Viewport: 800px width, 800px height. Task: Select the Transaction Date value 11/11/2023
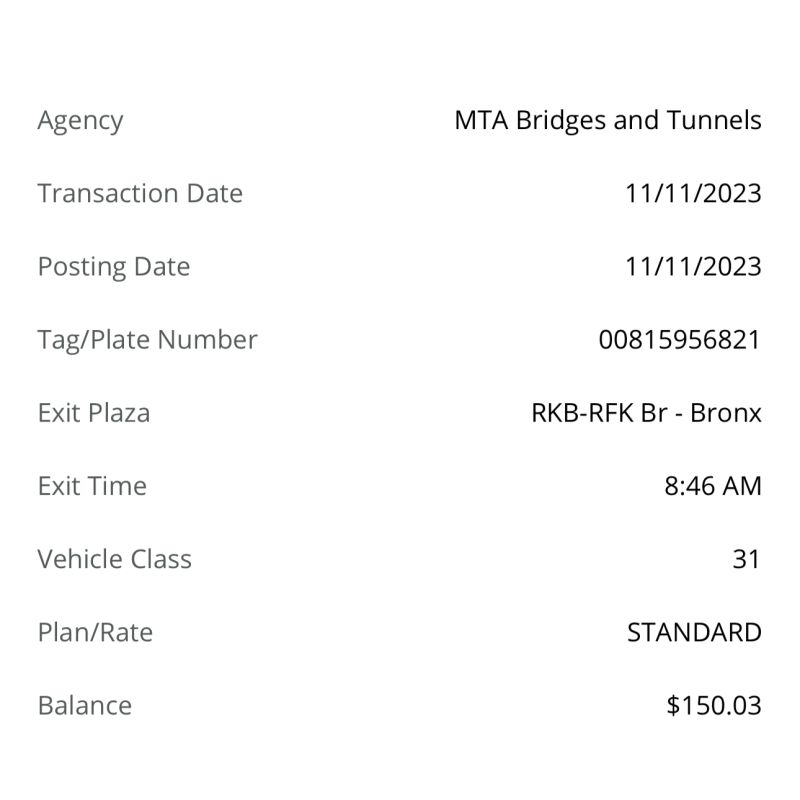click(x=693, y=194)
